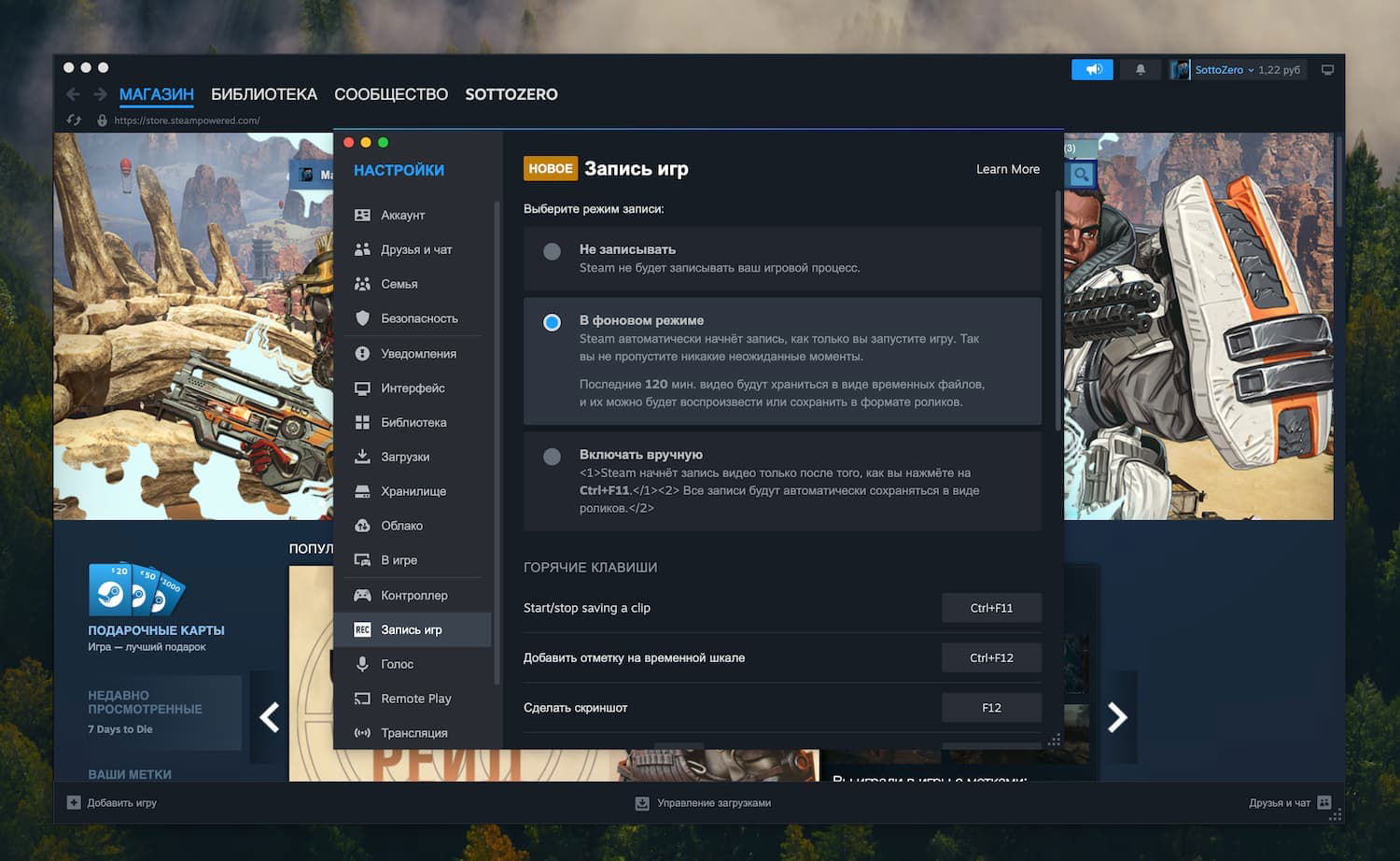This screenshot has height=861, width=1400.
Task: Click the Big Picture monitor icon
Action: (1327, 70)
